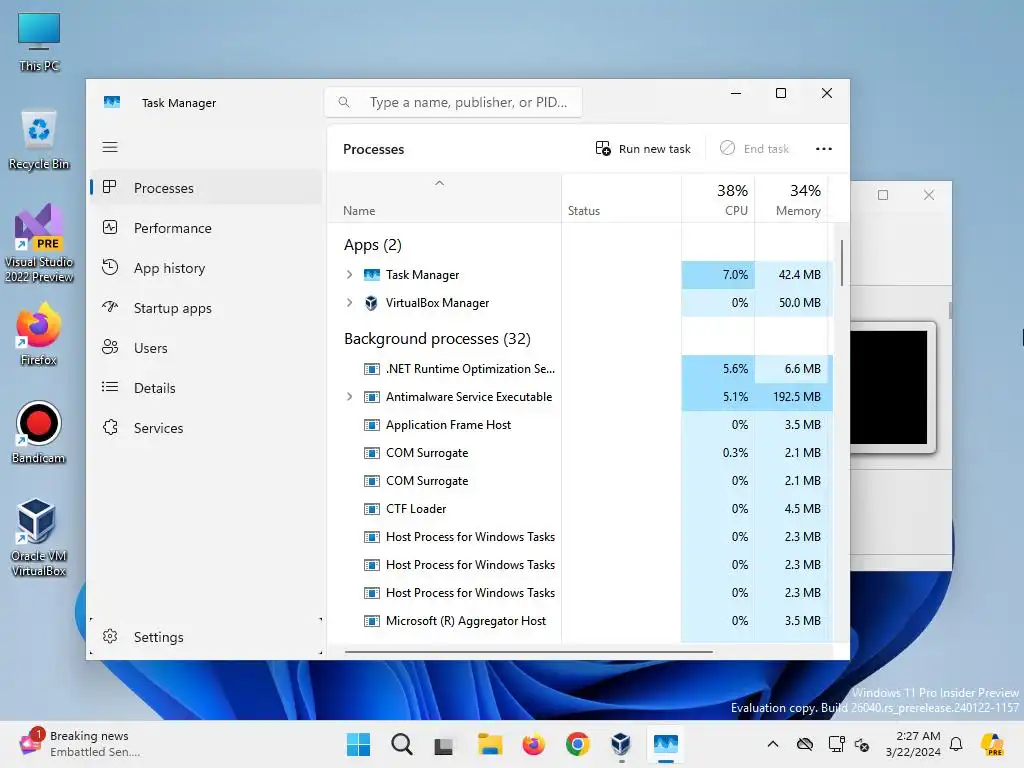Switch to the Services page
Image resolution: width=1024 pixels, height=768 pixels.
[x=206, y=428]
